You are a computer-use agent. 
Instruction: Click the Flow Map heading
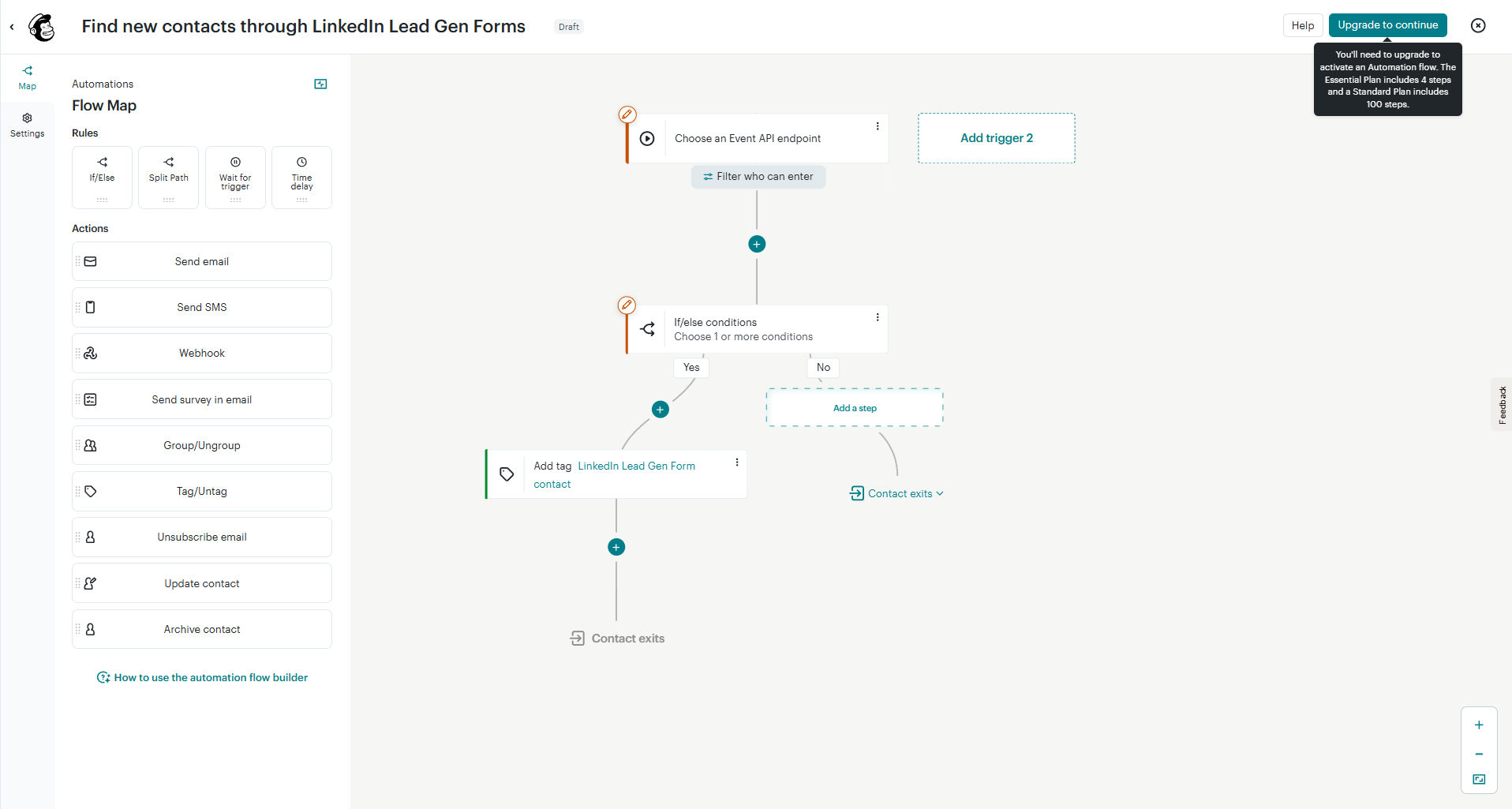104,106
